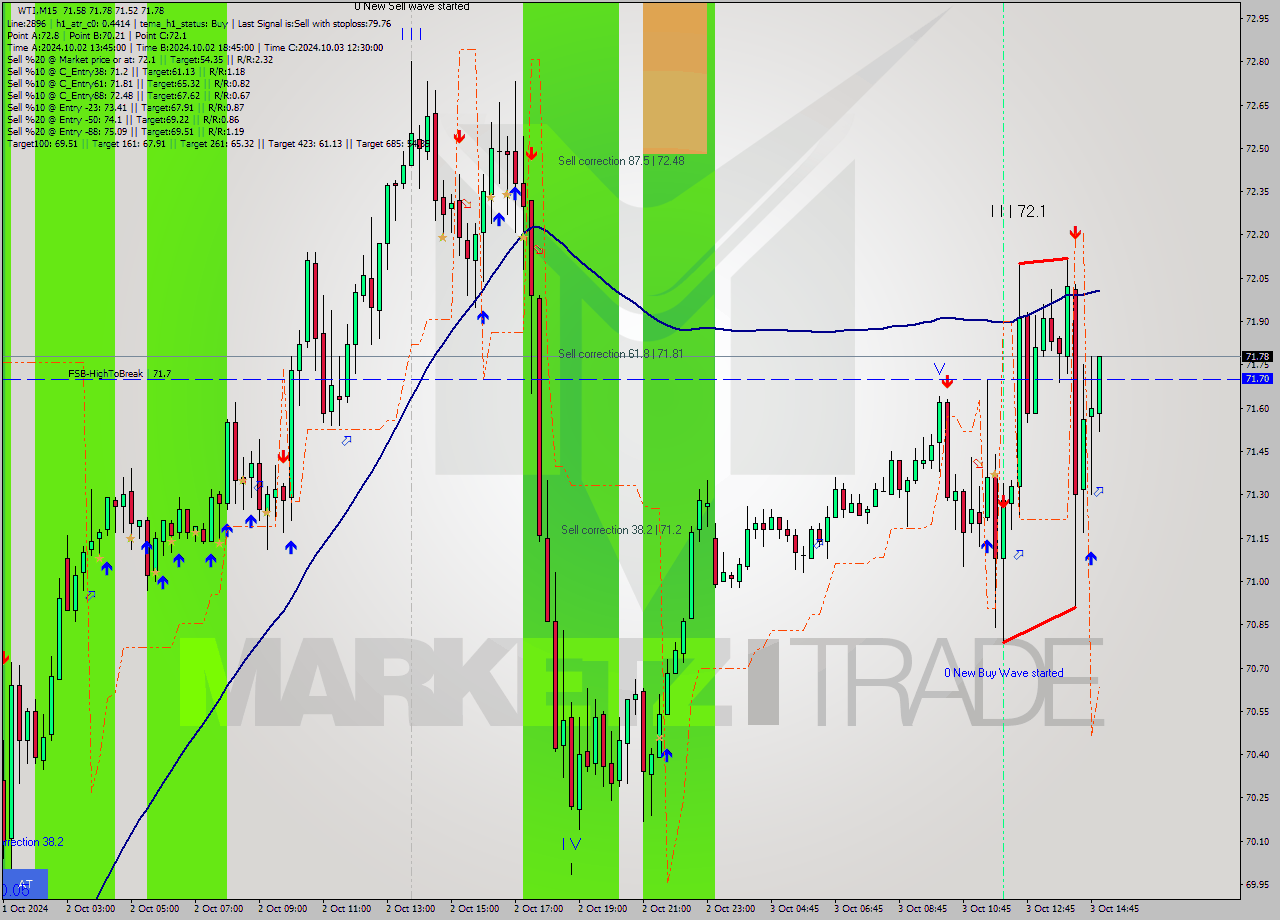Click the '2 Oct 17:00' time axis label
Image resolution: width=1280 pixels, height=920 pixels.
coord(538,909)
